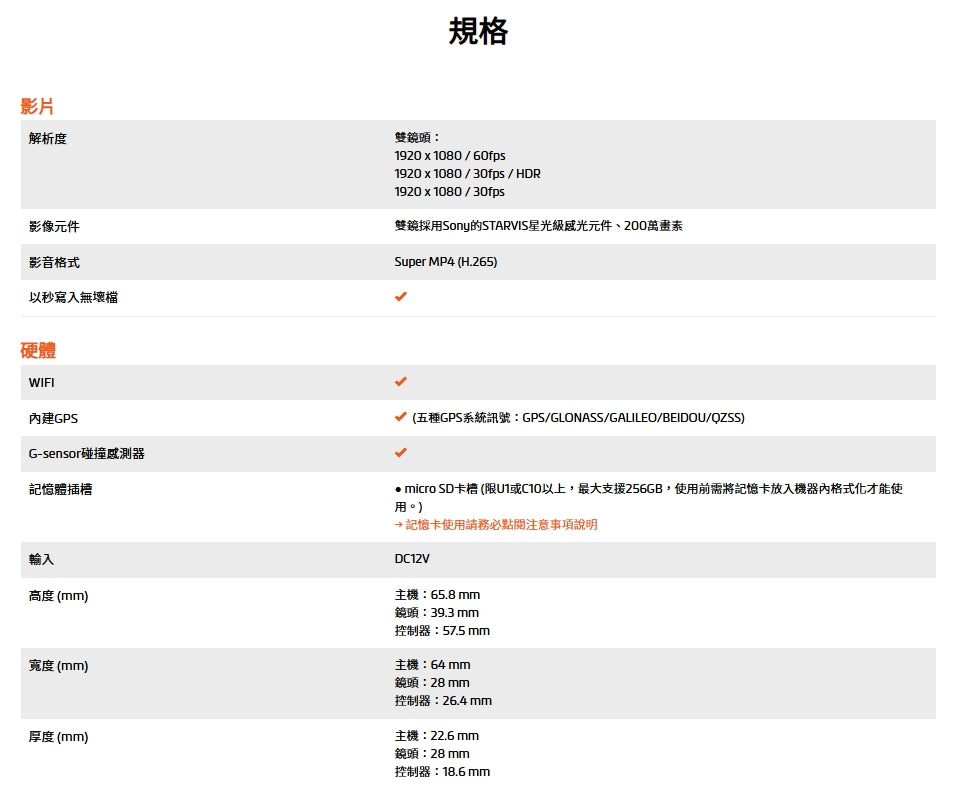Select the orange 影片 section heading
960x786 pixels.
37,106
